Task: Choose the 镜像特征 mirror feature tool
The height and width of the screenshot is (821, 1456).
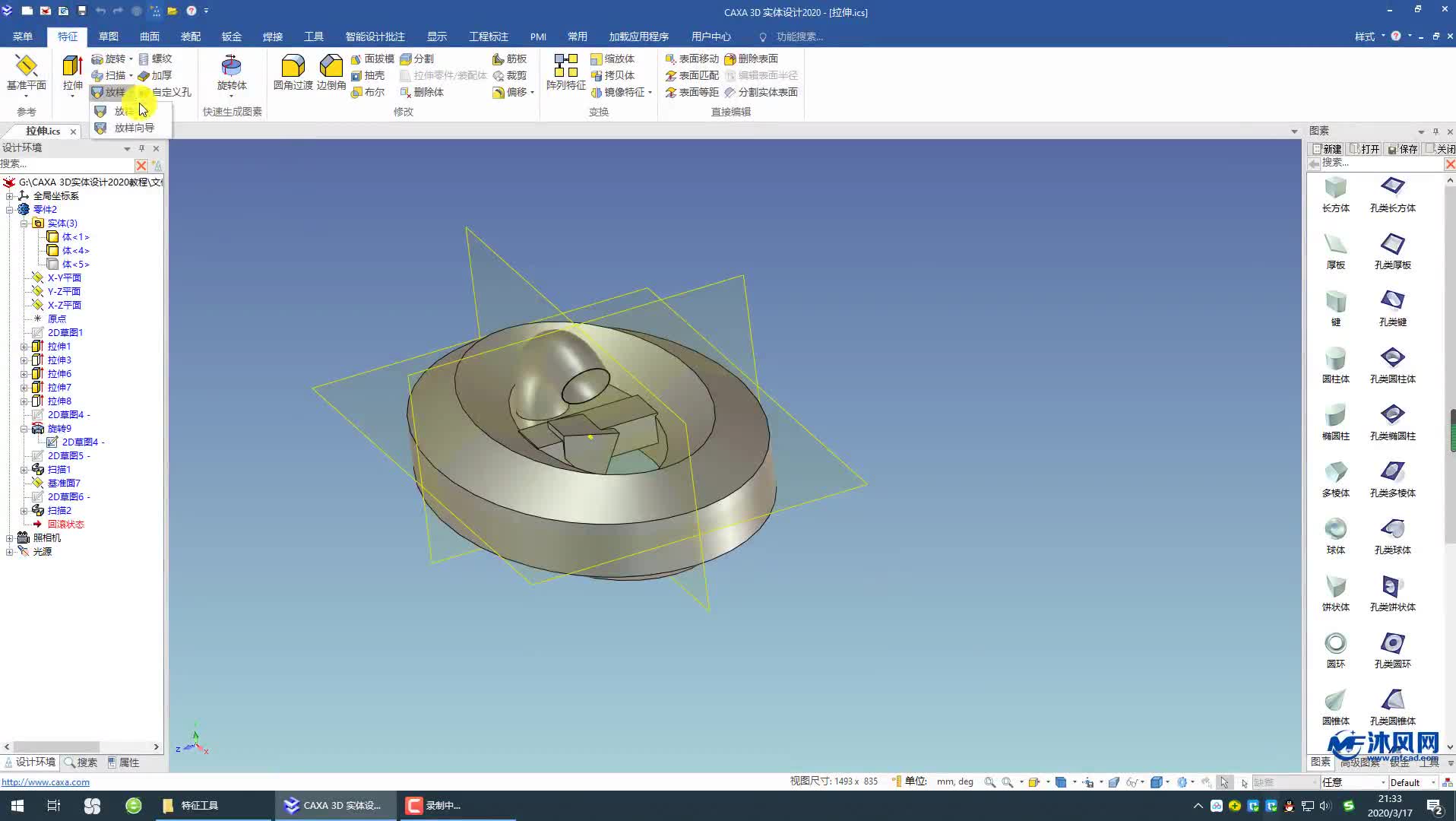Action: (618, 92)
